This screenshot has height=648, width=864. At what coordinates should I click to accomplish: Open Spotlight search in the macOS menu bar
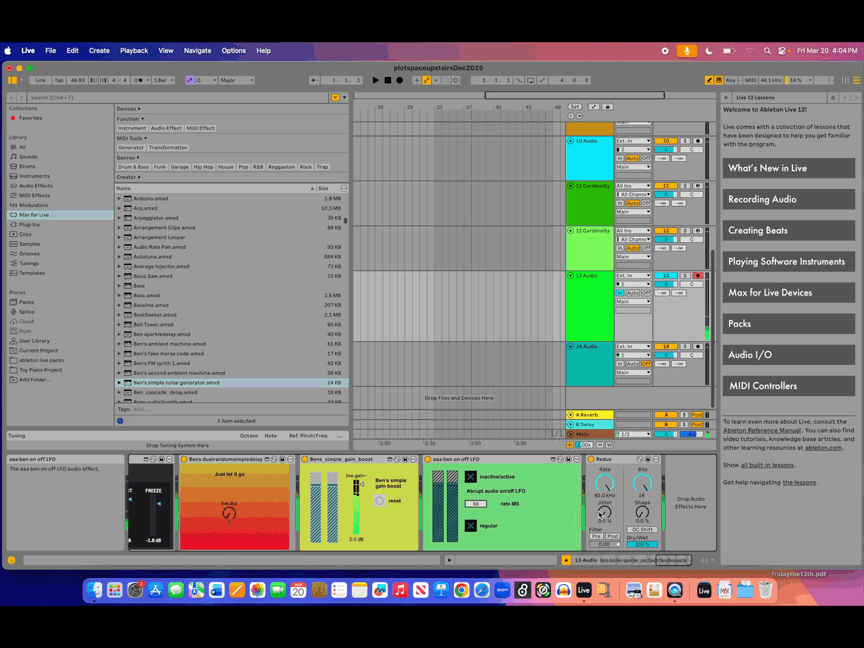767,51
